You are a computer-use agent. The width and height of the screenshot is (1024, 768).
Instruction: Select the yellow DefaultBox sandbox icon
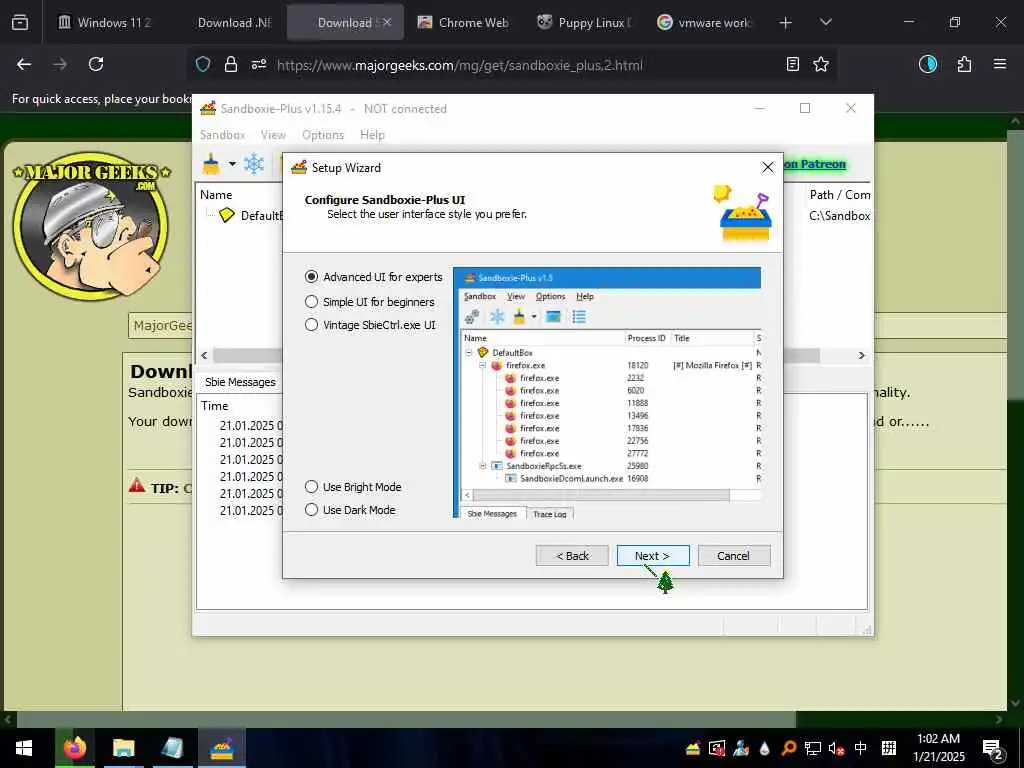point(227,215)
